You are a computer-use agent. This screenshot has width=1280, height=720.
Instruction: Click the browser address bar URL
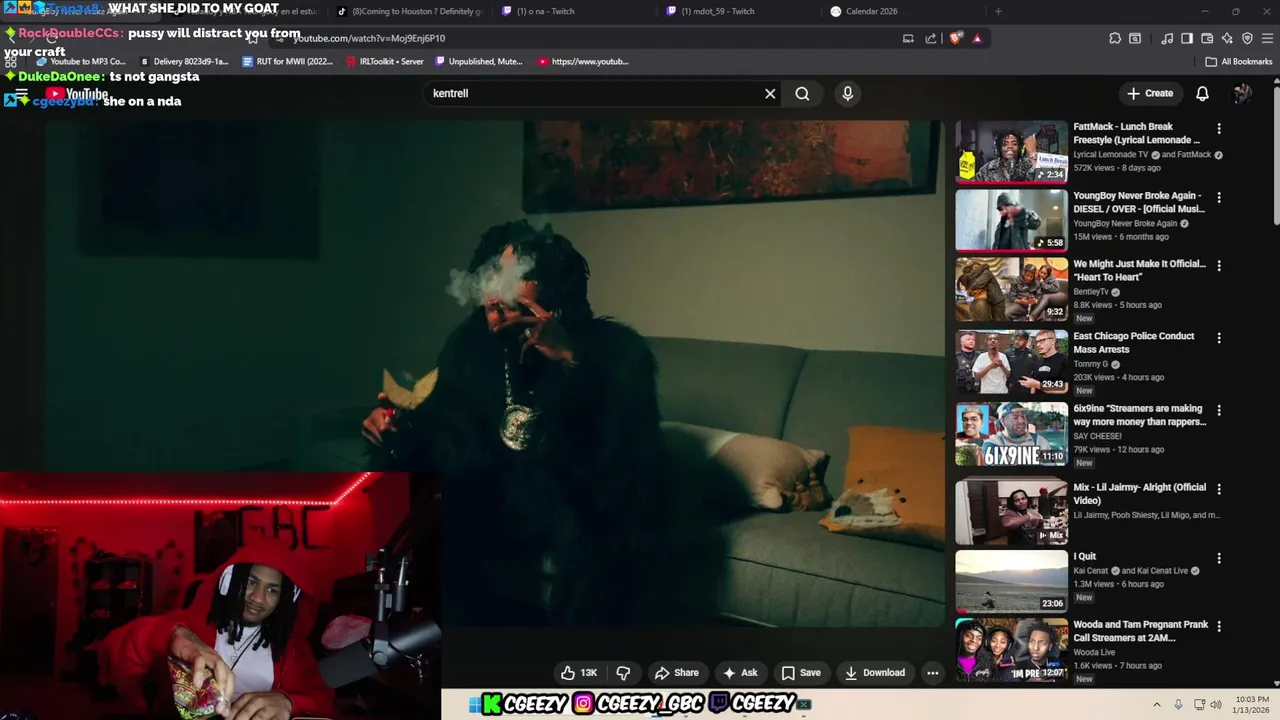[369, 38]
